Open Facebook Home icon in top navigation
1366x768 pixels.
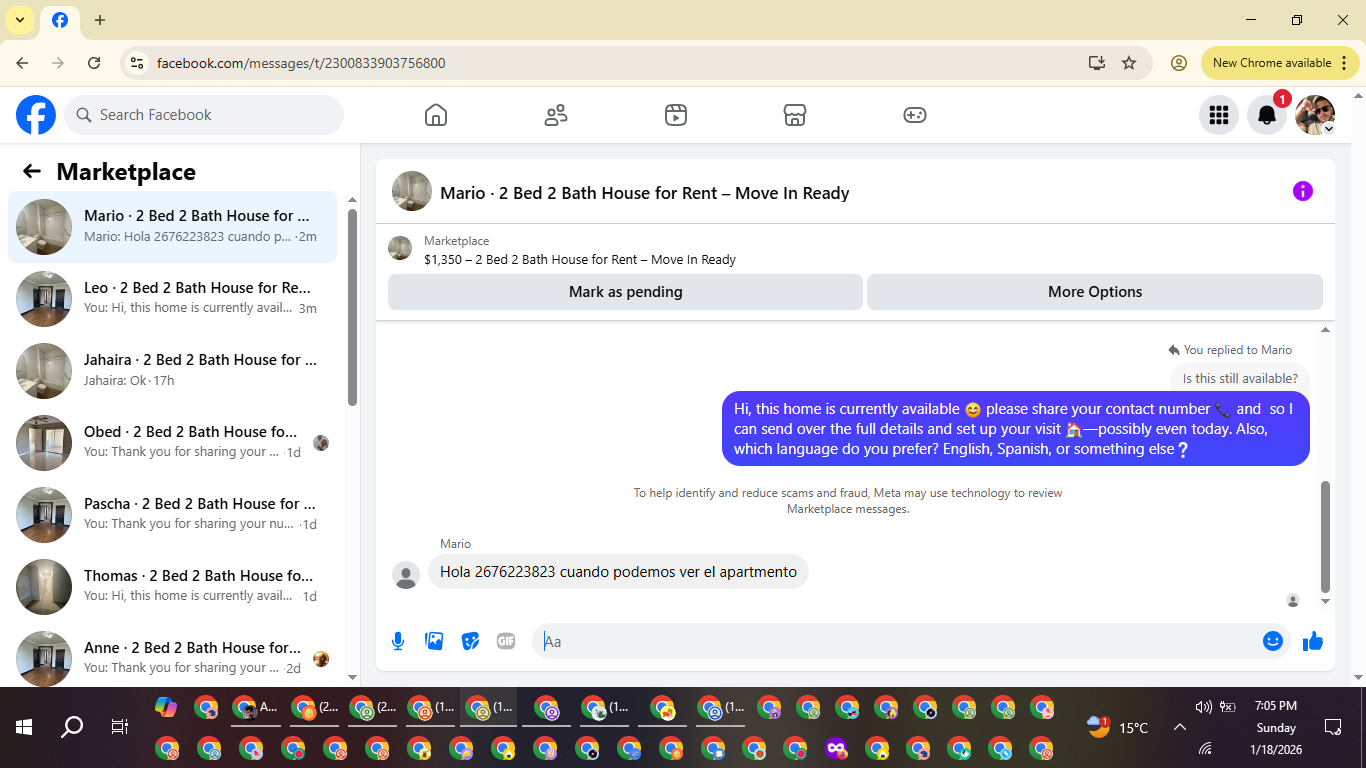click(x=436, y=115)
